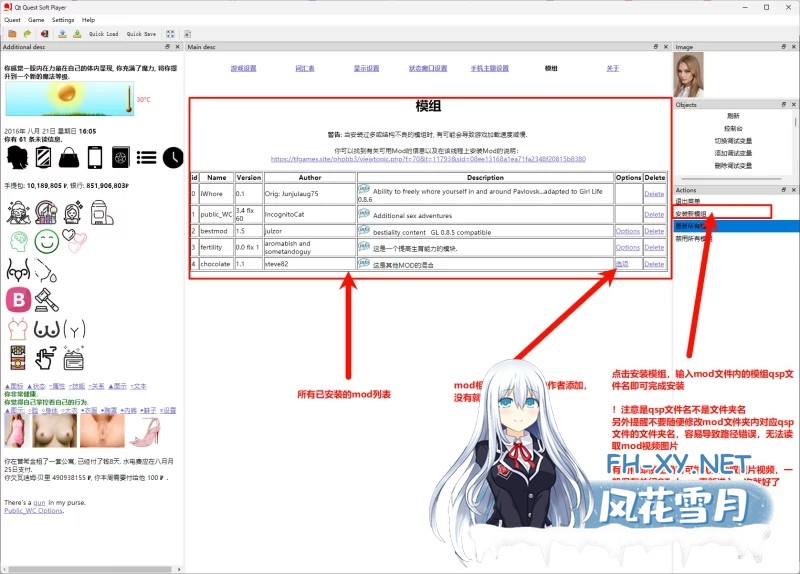800x574 pixels.
Task: Open the handbag inventory icon
Action: (69, 157)
